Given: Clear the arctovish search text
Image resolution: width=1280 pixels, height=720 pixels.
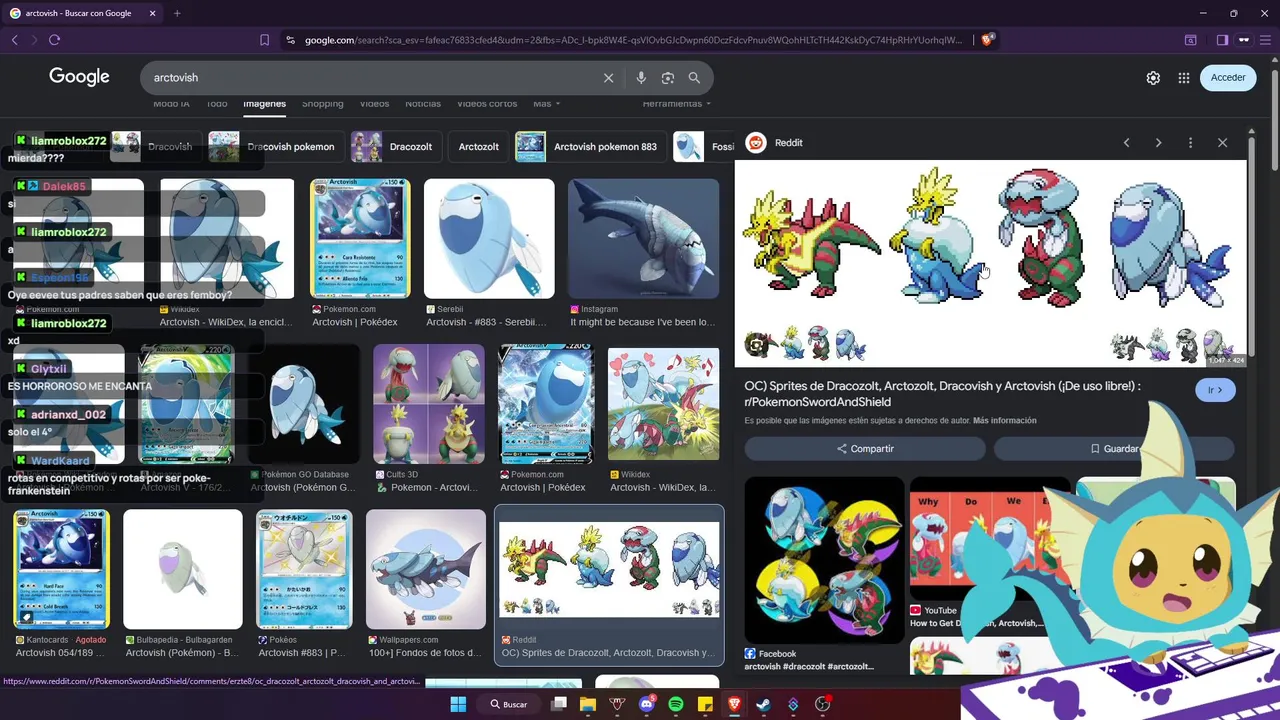Looking at the screenshot, I should pyautogui.click(x=608, y=78).
